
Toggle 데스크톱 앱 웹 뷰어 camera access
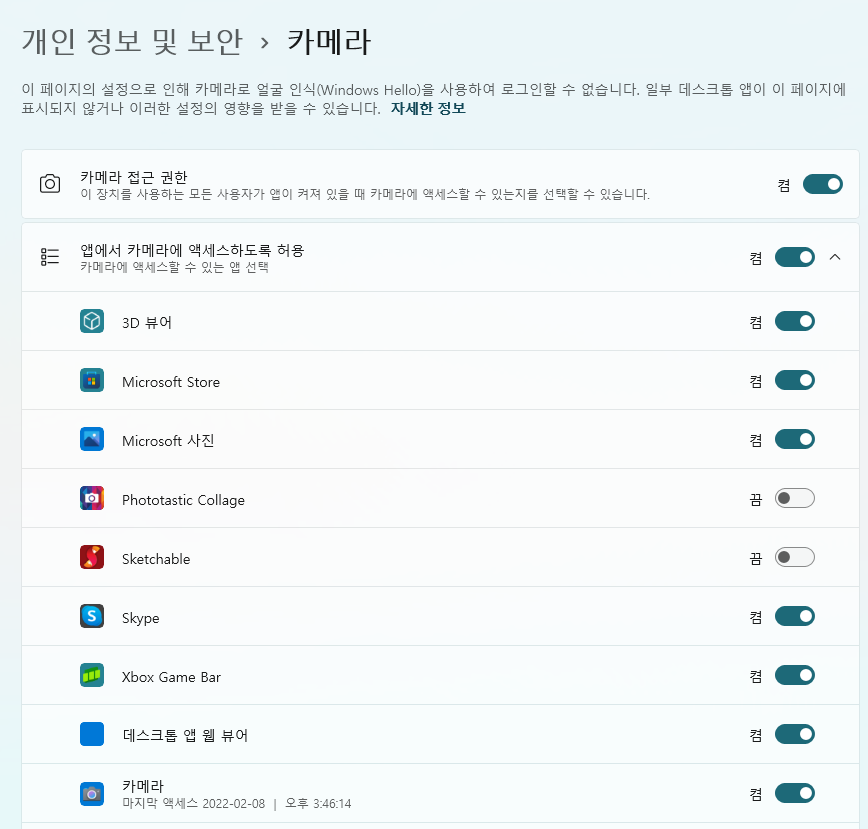coord(794,734)
